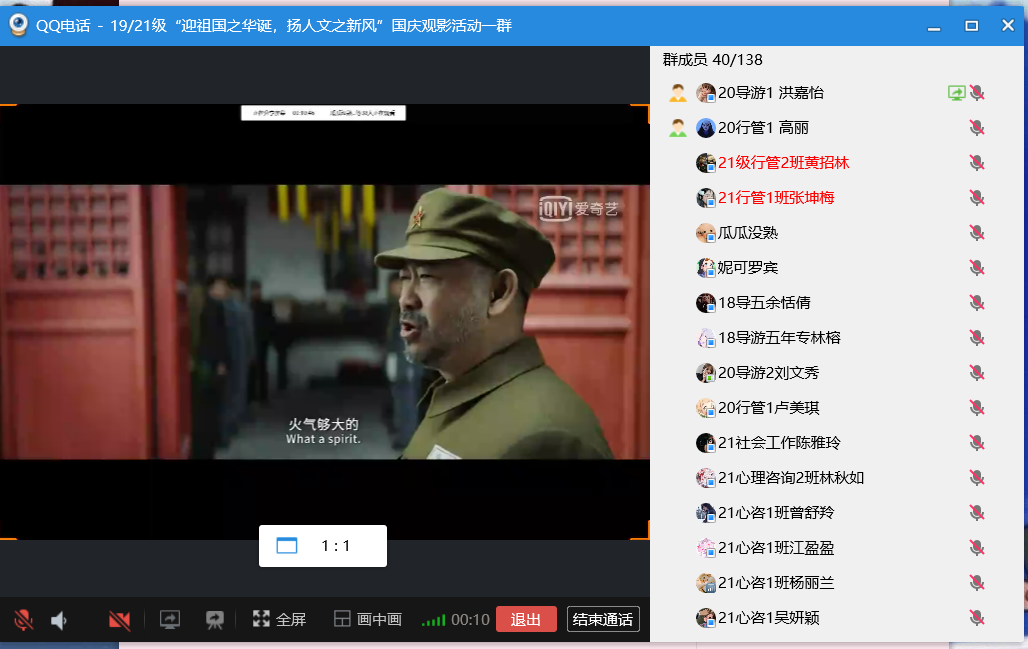Click the share screen icon

[170, 620]
